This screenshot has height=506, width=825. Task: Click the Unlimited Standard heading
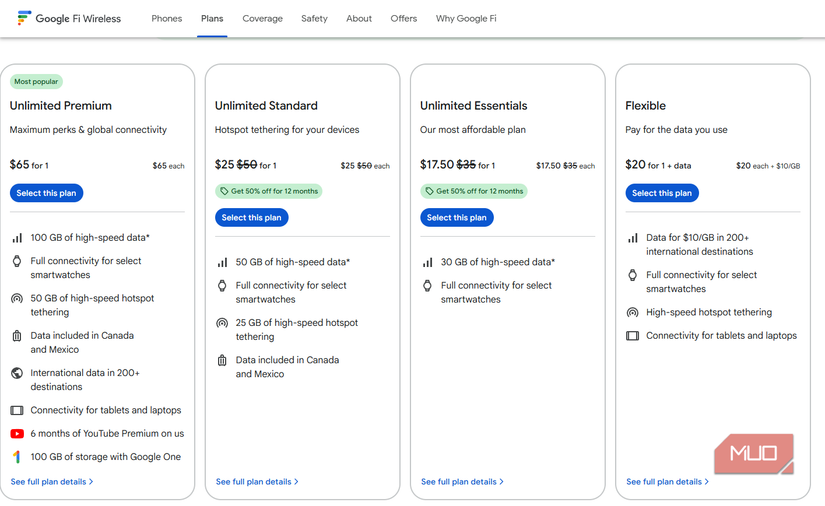[266, 106]
